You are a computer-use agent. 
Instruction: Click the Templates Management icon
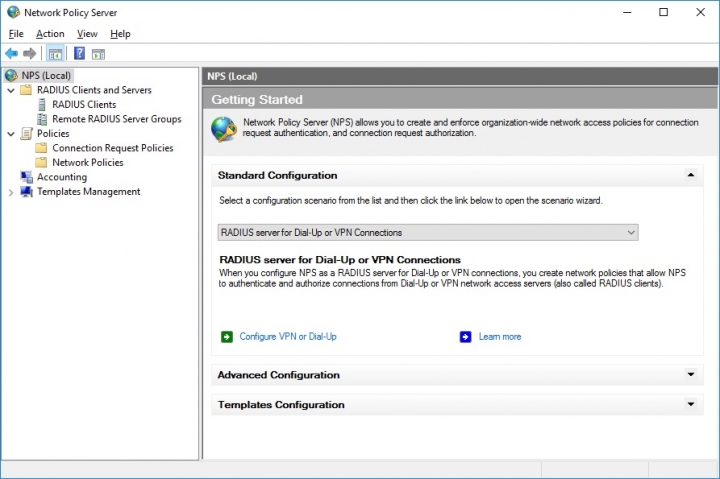pos(27,192)
